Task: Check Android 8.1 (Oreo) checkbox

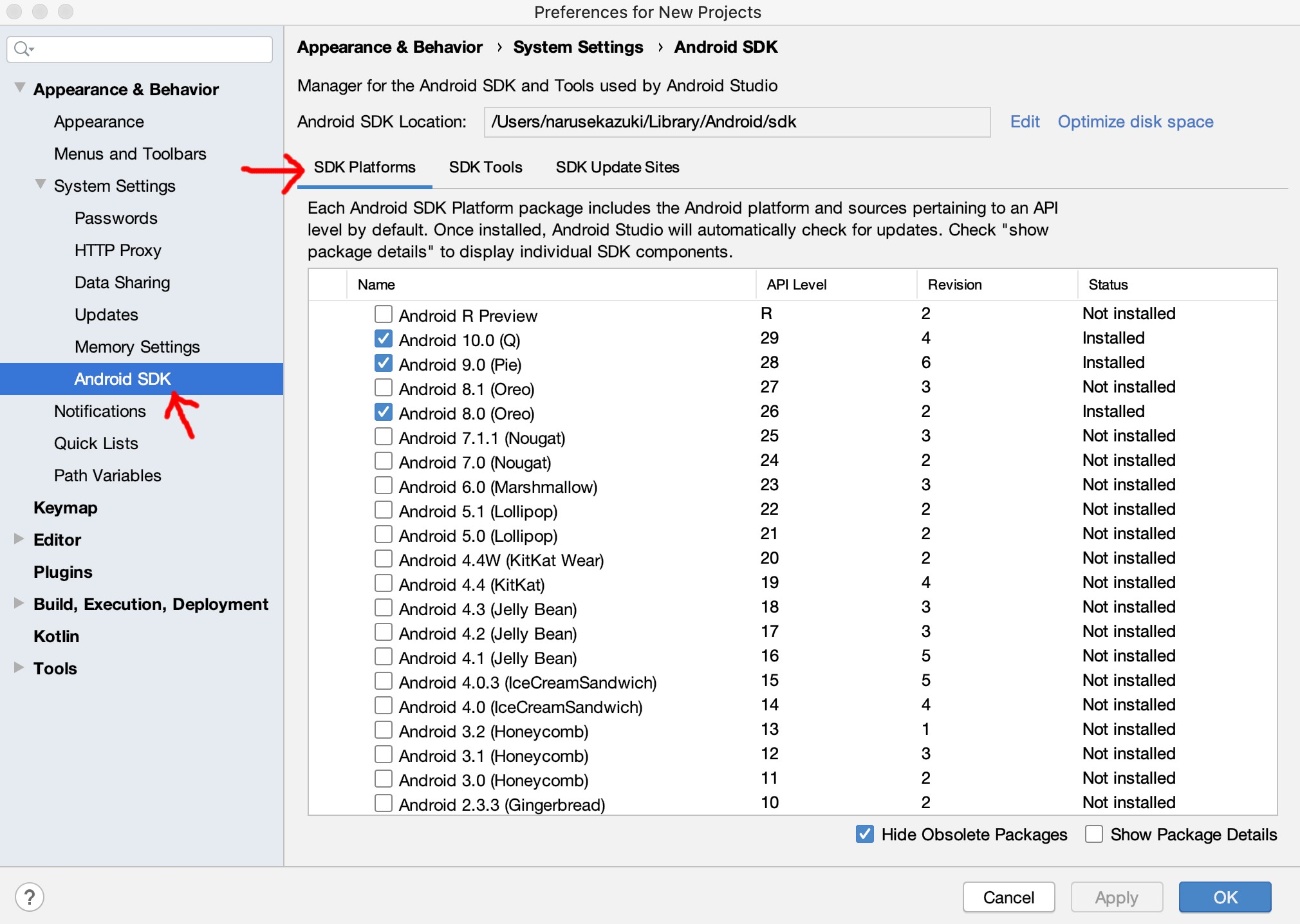Action: click(x=383, y=388)
